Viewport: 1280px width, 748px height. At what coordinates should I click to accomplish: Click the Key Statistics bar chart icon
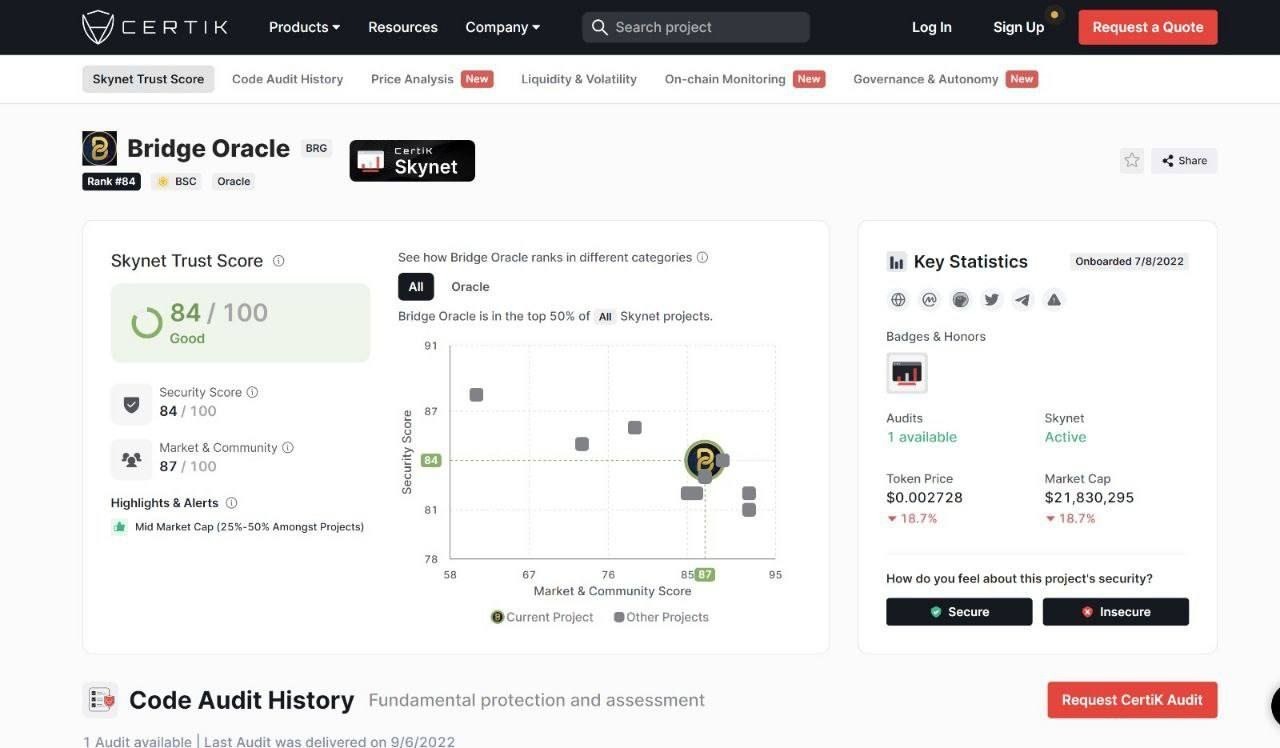896,262
